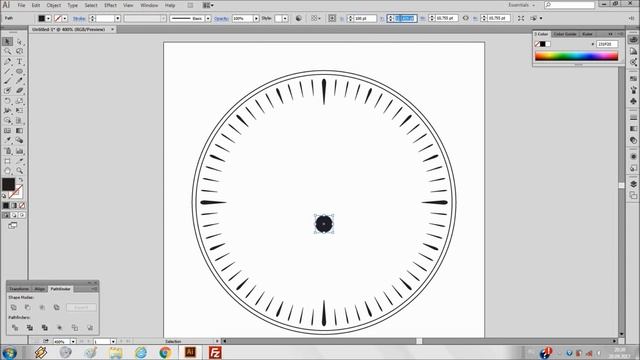Select the Type tool

tap(19, 61)
